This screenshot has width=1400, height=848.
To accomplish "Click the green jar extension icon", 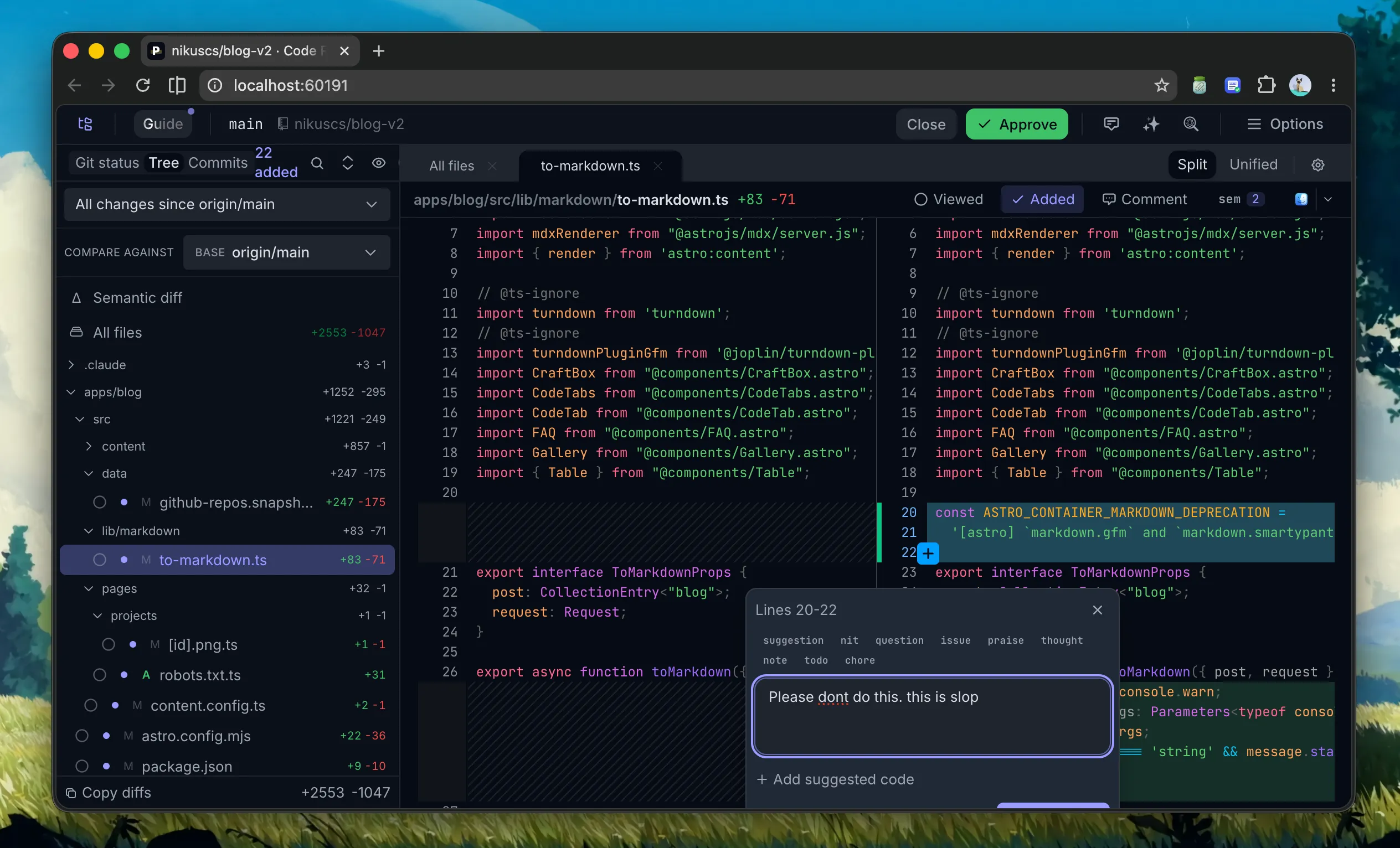I will 1199,85.
